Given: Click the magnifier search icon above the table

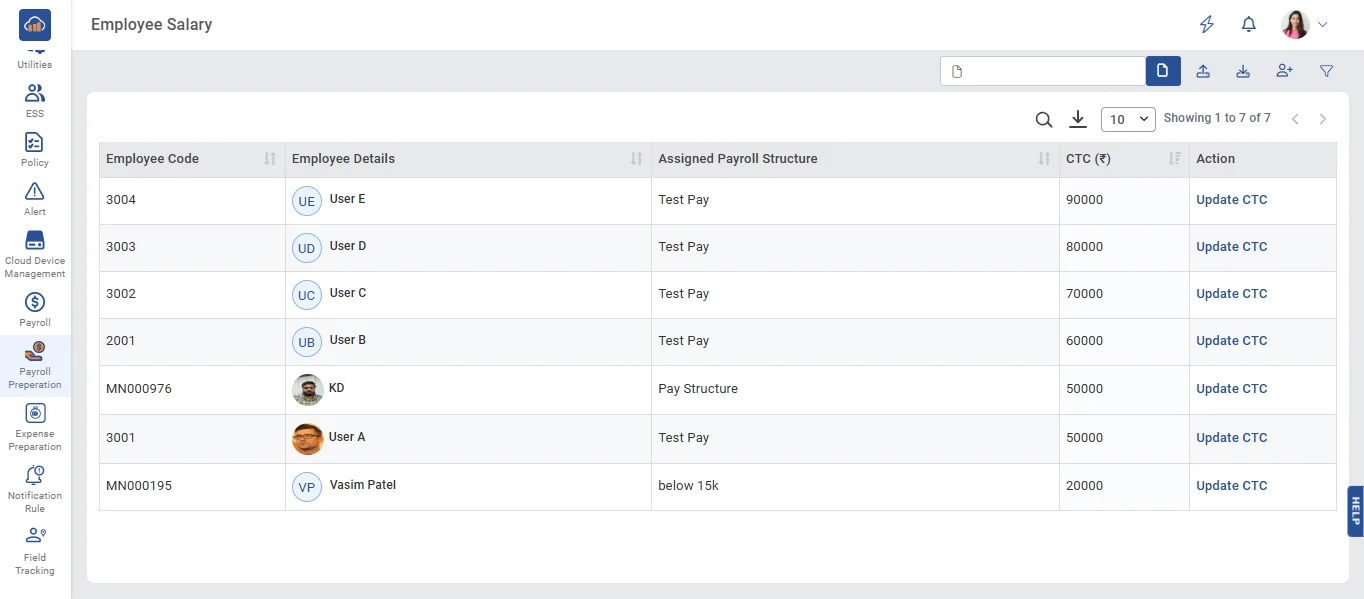Looking at the screenshot, I should [1043, 120].
